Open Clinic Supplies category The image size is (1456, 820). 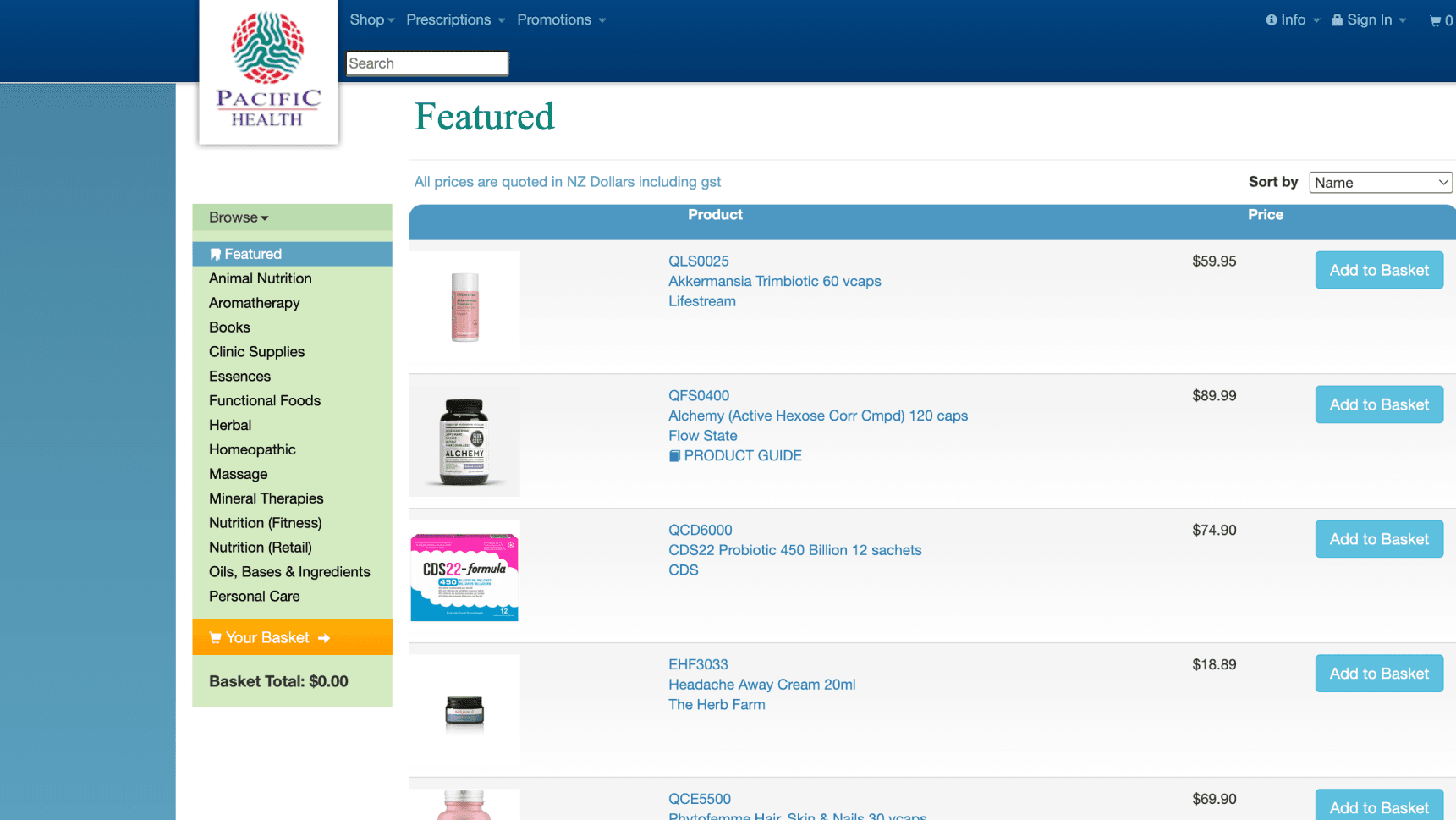click(256, 352)
